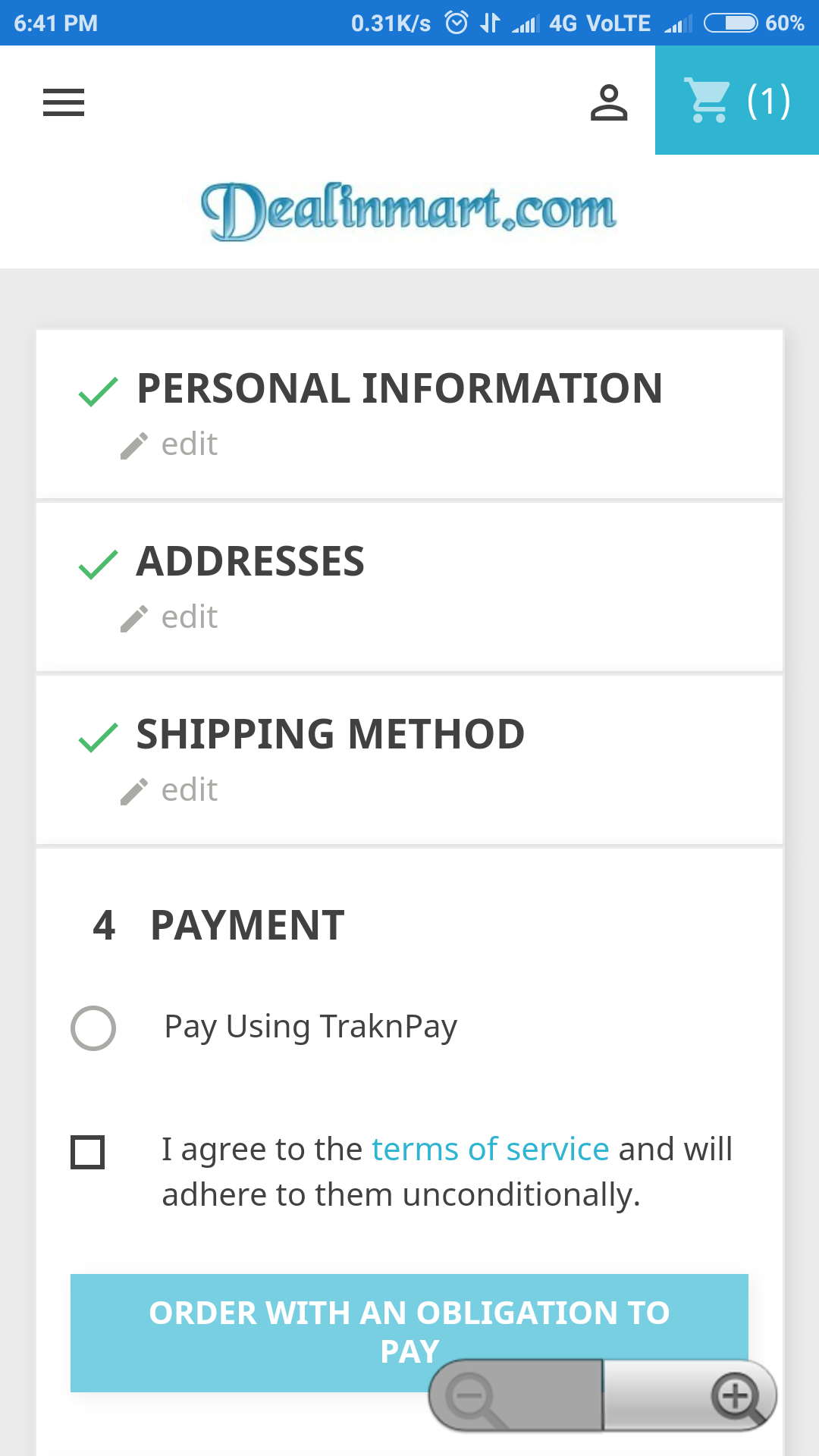Check the terms of service agreement checkbox
The image size is (819, 1456).
click(x=88, y=1152)
